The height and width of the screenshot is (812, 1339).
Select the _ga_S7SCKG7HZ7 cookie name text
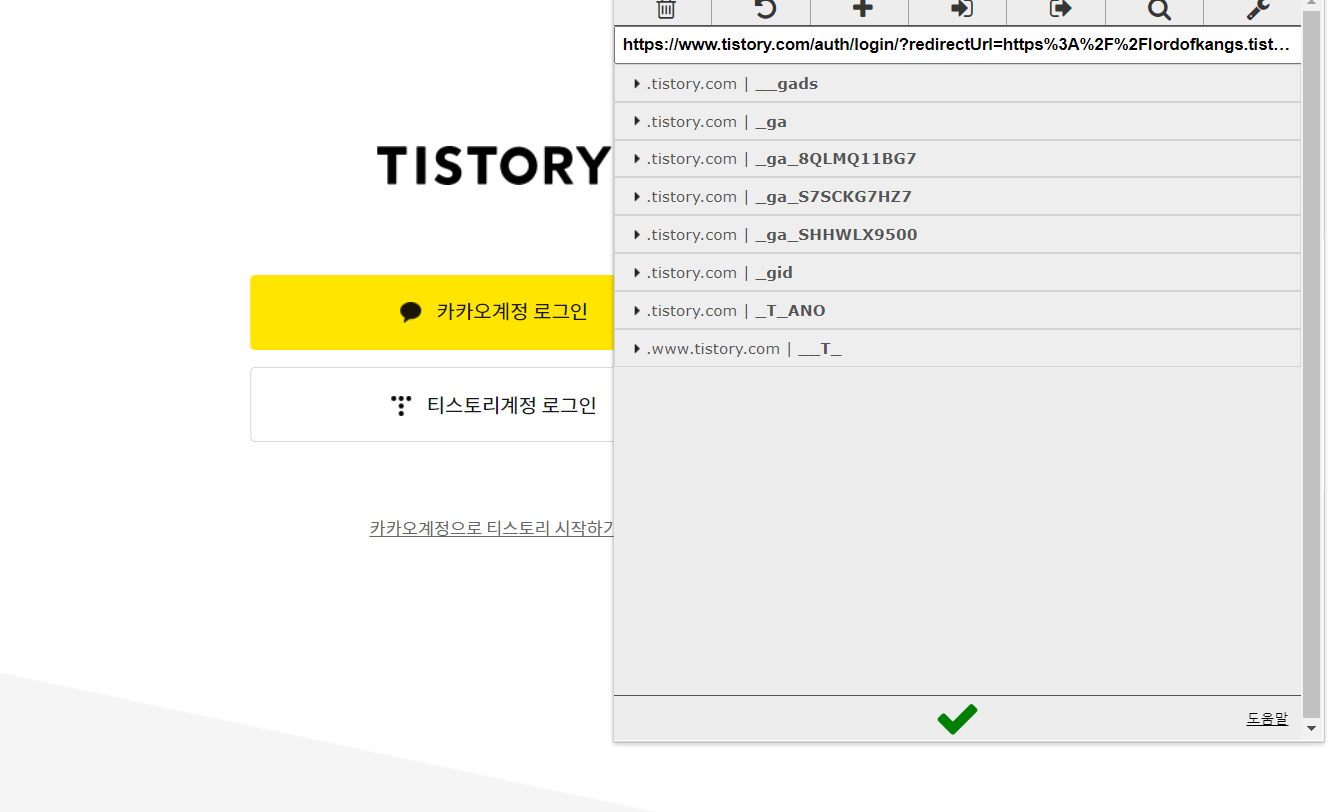click(x=833, y=197)
